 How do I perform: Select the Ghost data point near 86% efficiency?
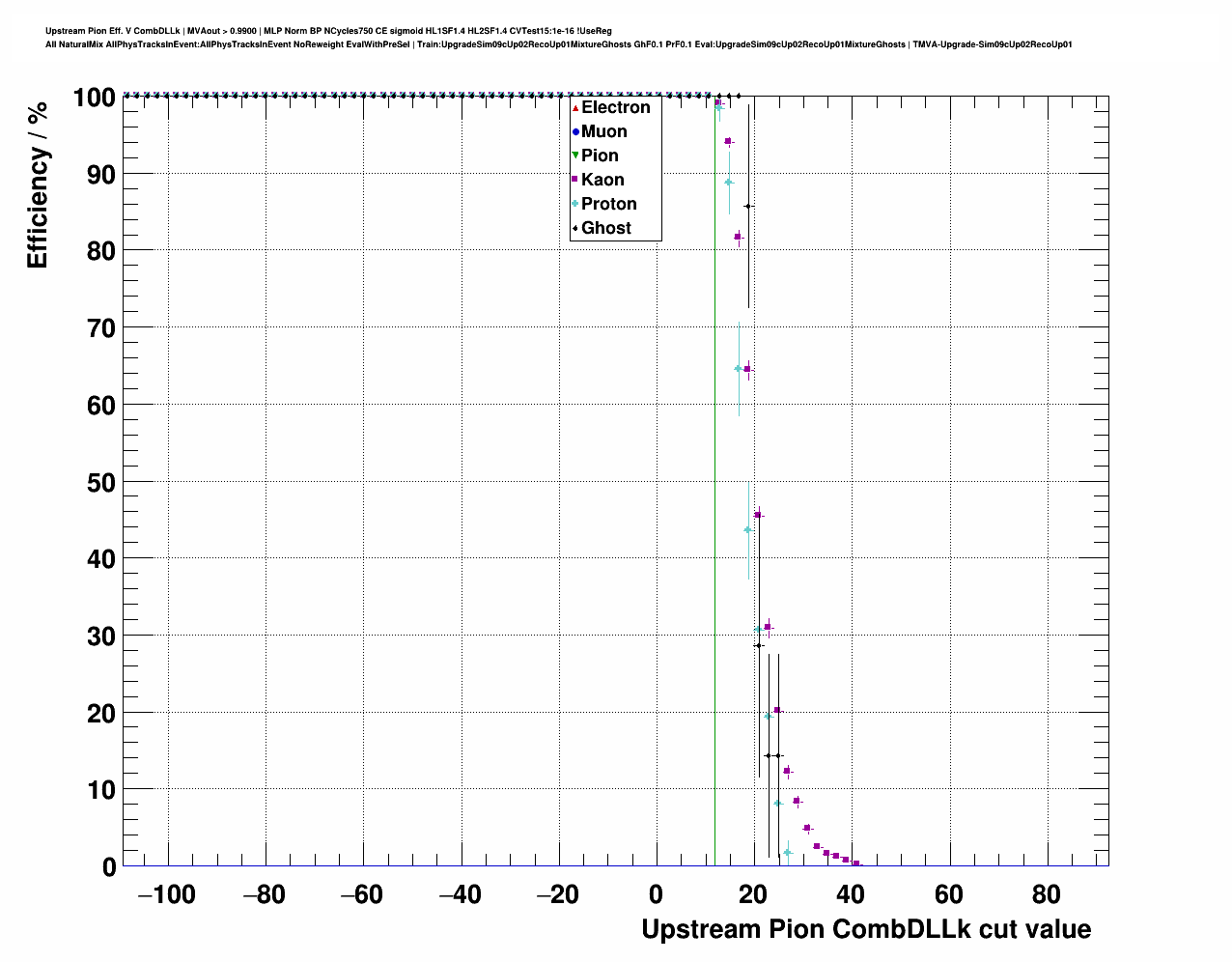click(748, 206)
